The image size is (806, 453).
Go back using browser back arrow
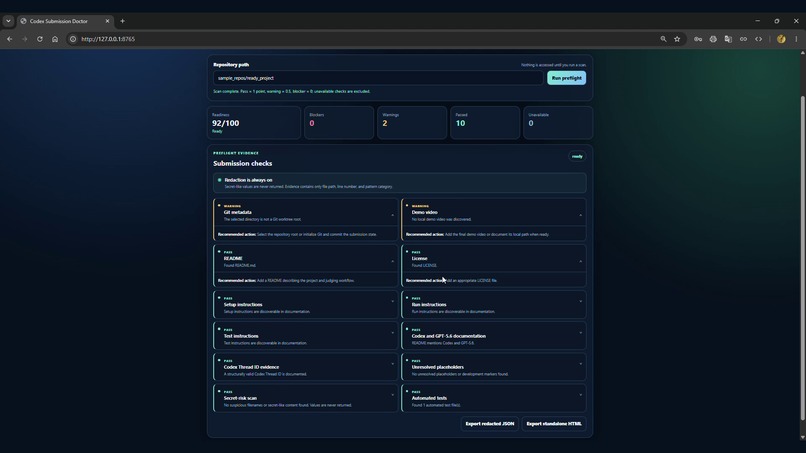click(9, 39)
